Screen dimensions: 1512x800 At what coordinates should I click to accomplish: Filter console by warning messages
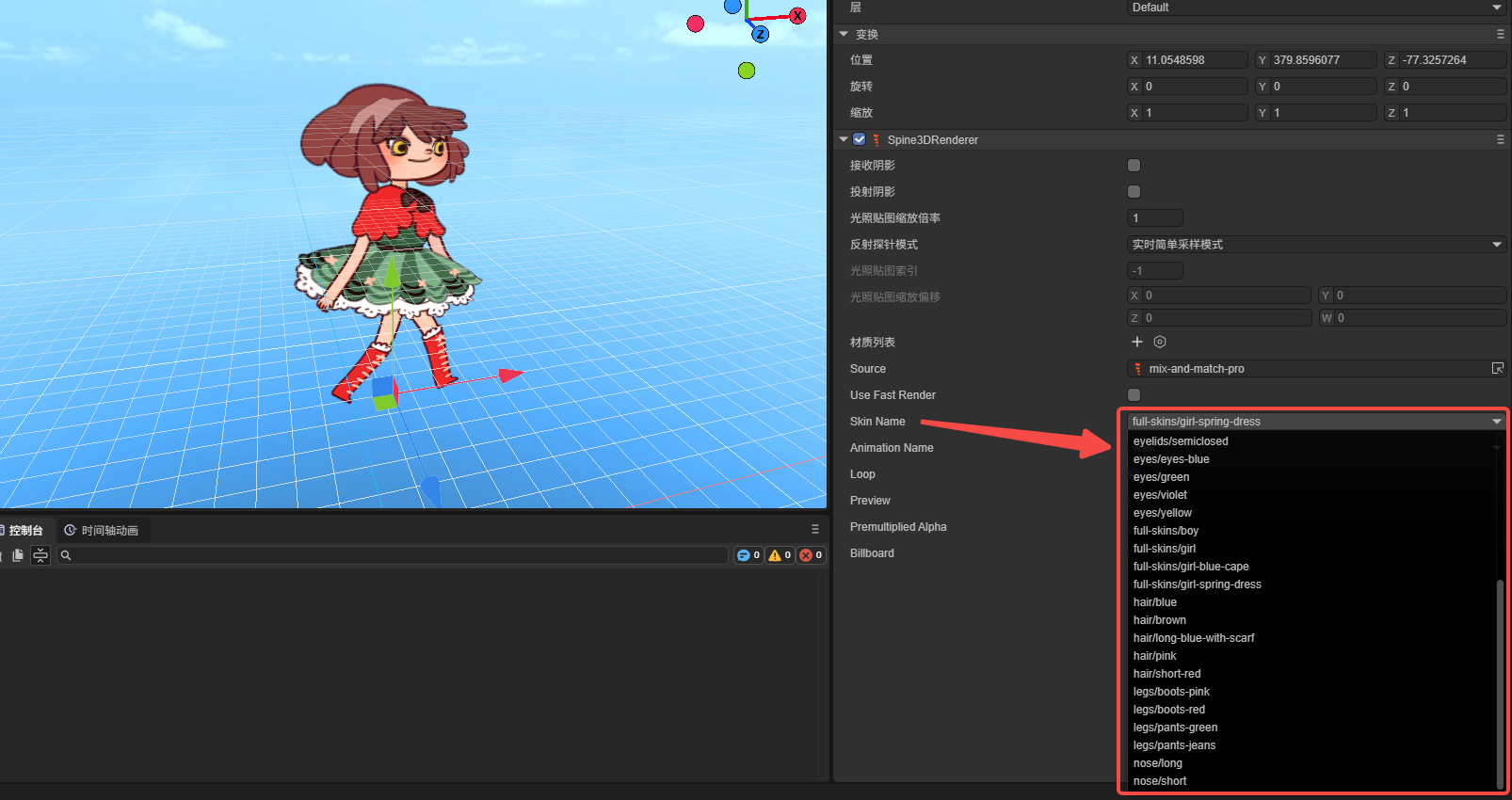[780, 555]
